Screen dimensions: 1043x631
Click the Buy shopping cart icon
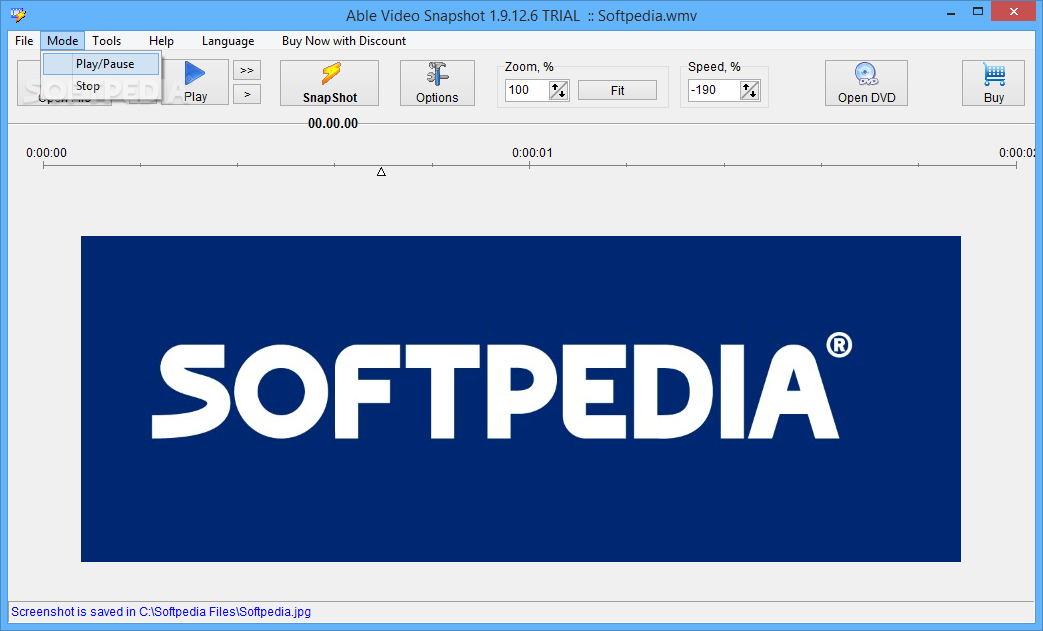pyautogui.click(x=993, y=83)
